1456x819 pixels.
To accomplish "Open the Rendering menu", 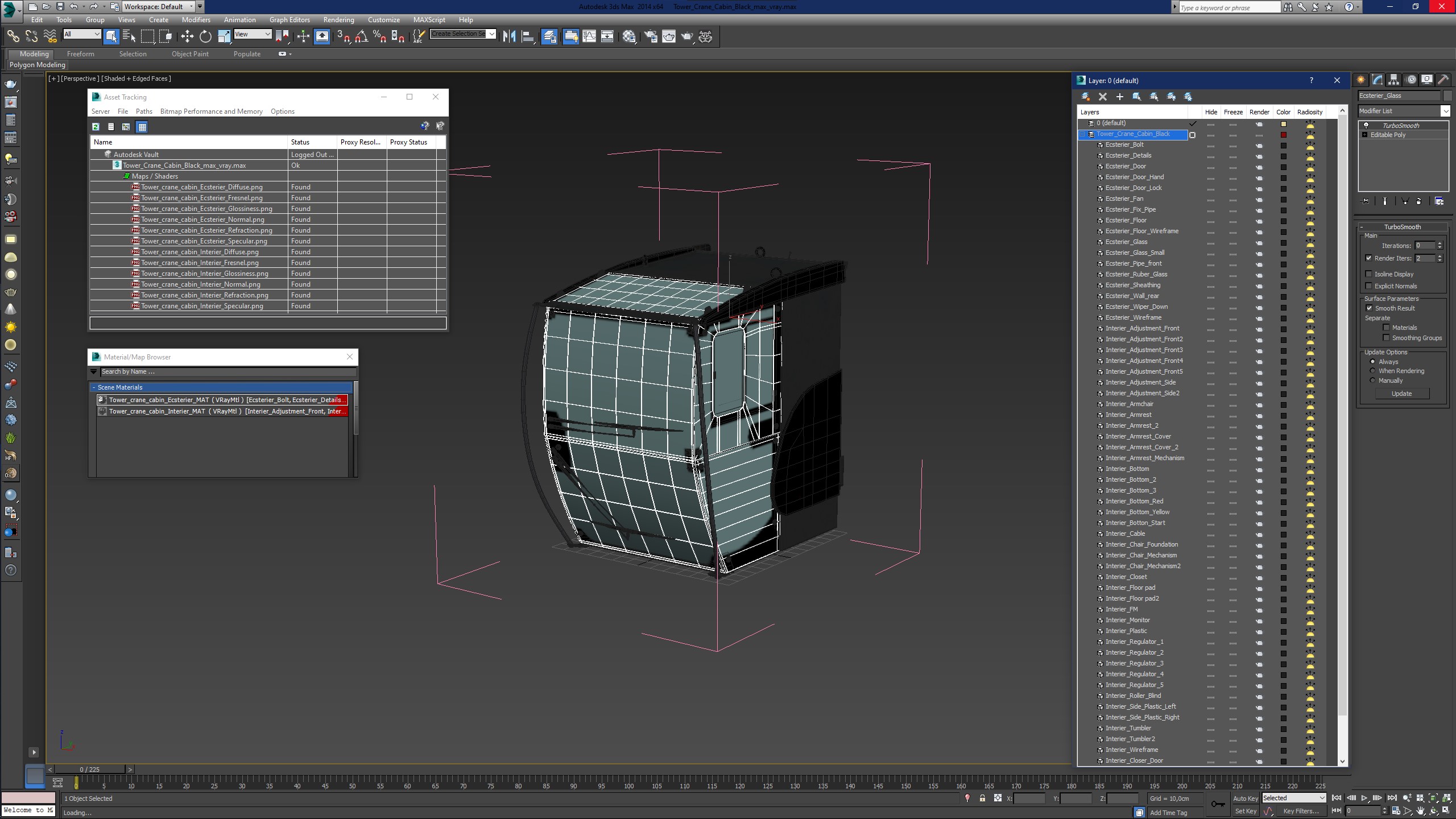I will [x=338, y=19].
